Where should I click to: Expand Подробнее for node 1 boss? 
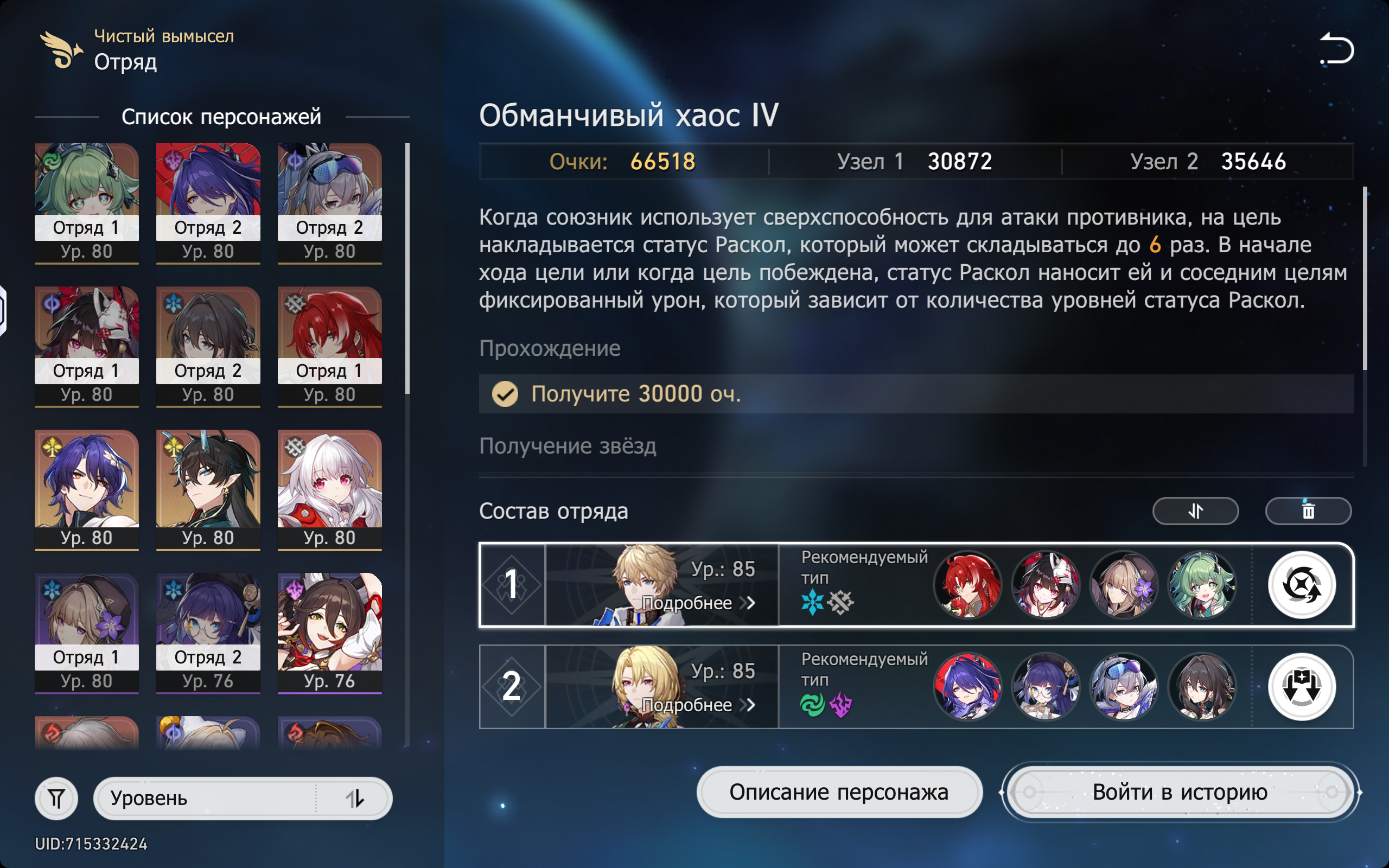[x=698, y=603]
